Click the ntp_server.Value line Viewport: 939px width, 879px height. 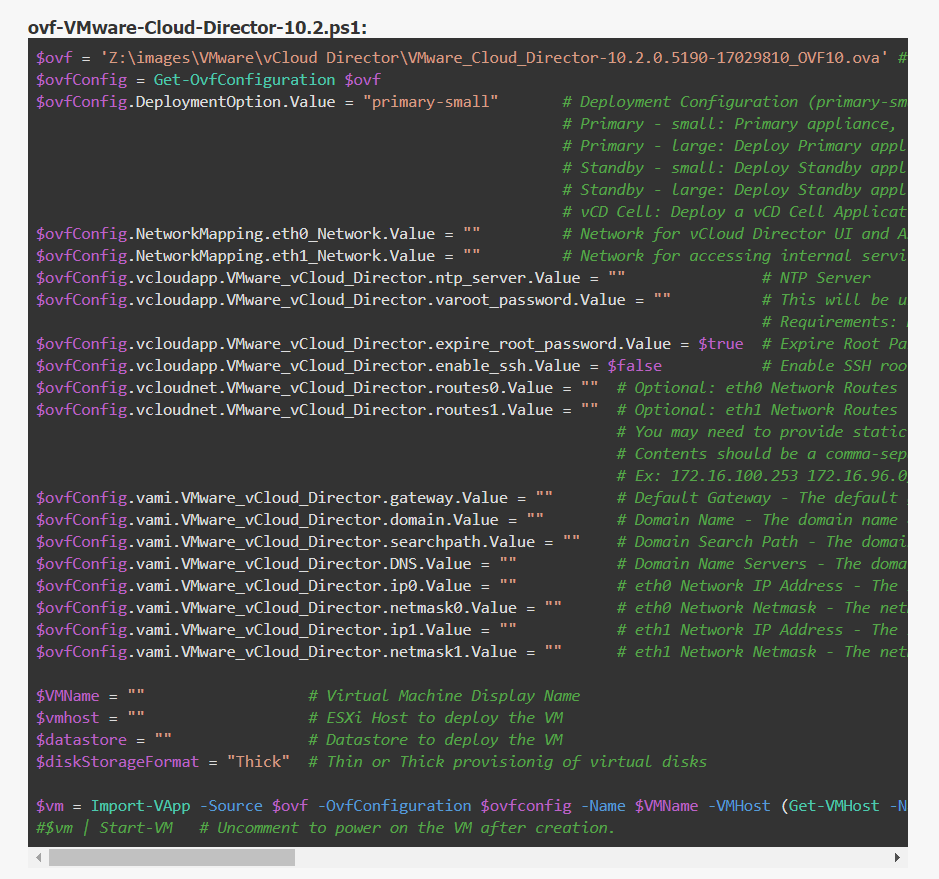pyautogui.click(x=331, y=278)
